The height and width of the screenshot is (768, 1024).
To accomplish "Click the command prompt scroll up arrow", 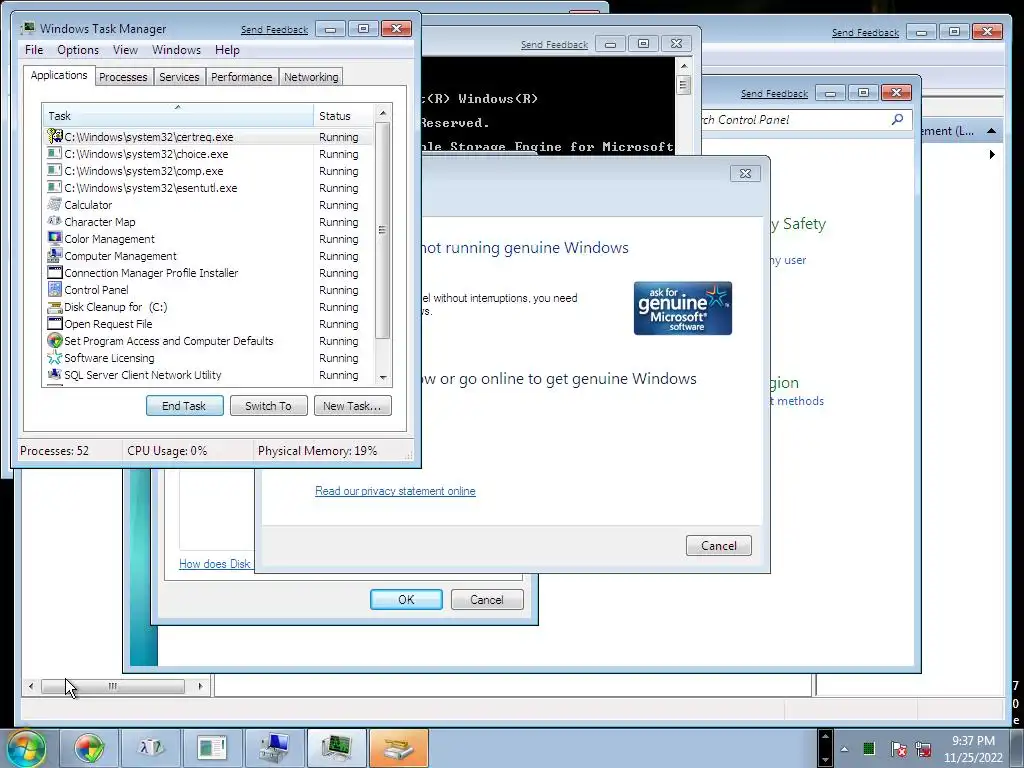I will pyautogui.click(x=684, y=66).
